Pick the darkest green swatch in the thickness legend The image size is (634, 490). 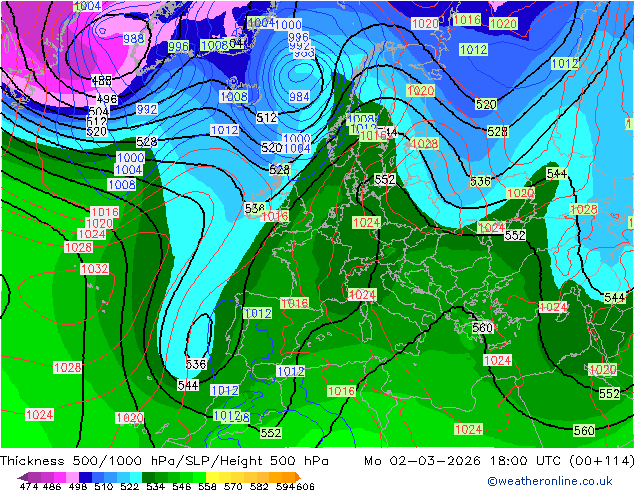148,477
